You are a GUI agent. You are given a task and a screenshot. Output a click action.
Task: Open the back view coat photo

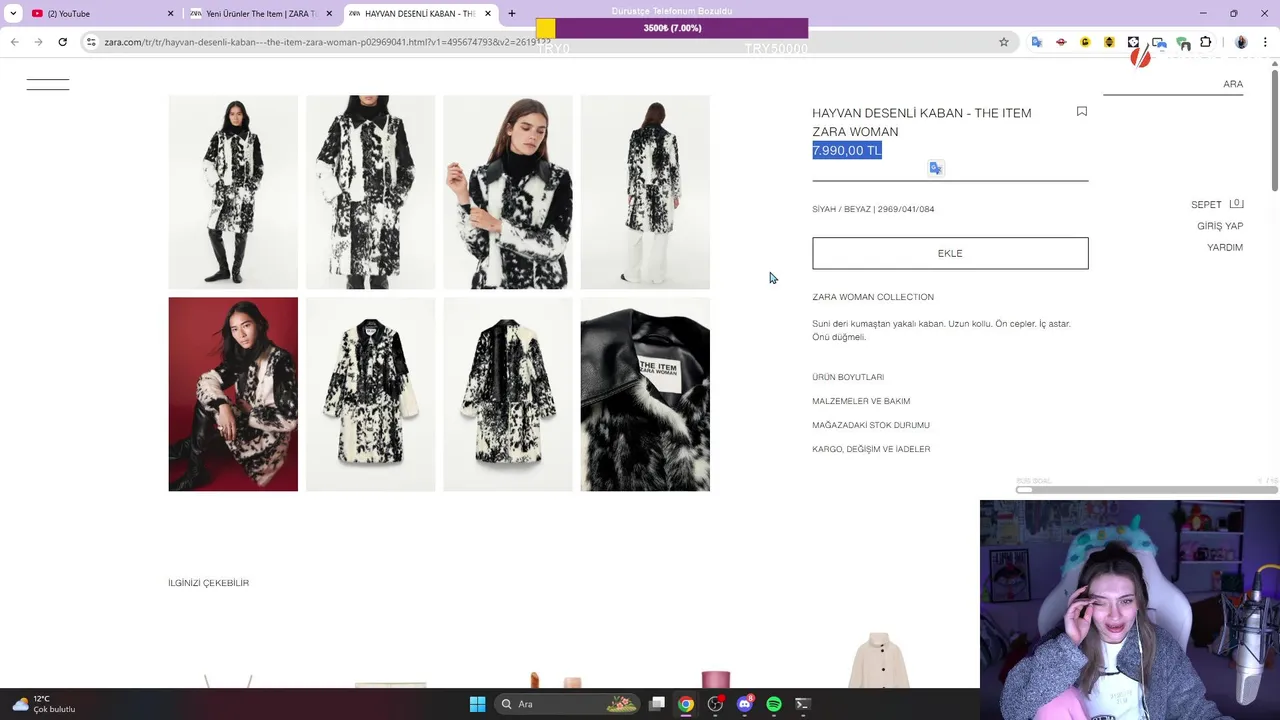pos(645,192)
